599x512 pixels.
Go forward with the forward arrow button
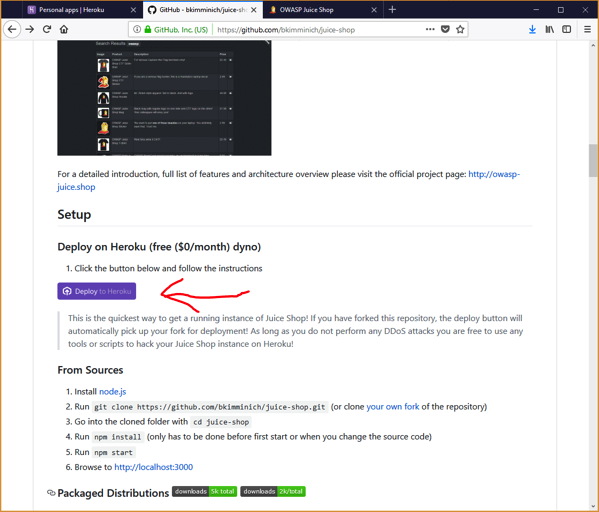tap(30, 29)
